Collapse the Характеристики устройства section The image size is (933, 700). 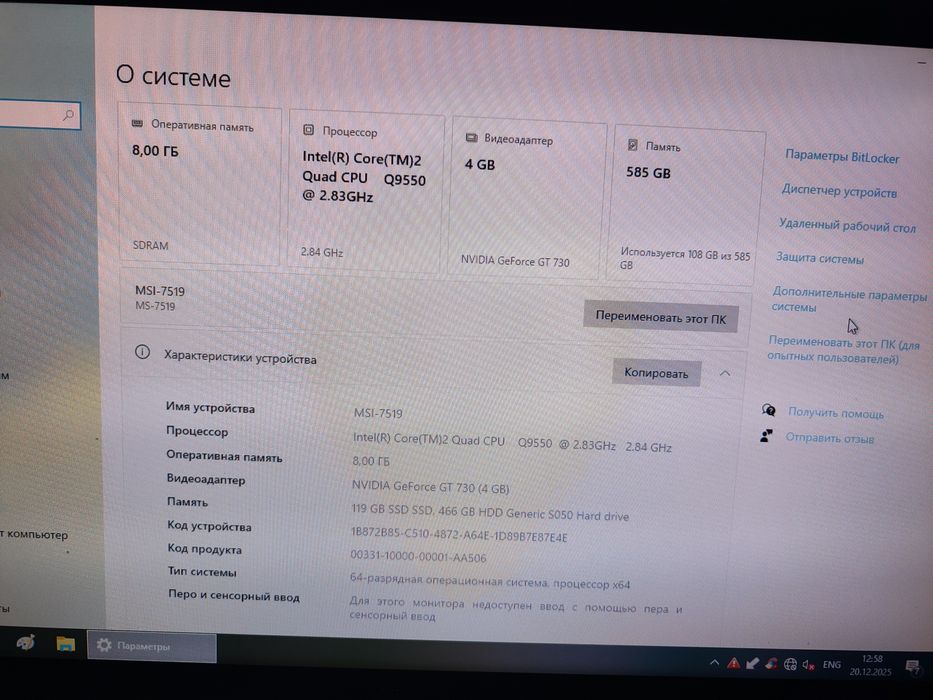[725, 373]
